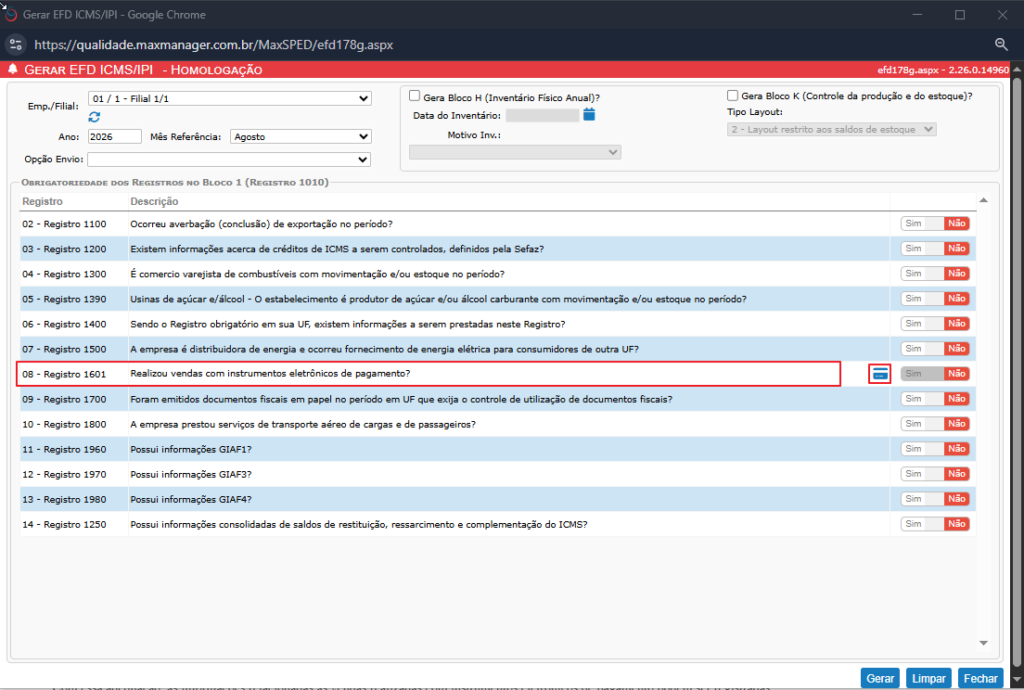Toggle Sim/Não switch for Registro 1300
The height and width of the screenshot is (690, 1024).
(x=935, y=274)
